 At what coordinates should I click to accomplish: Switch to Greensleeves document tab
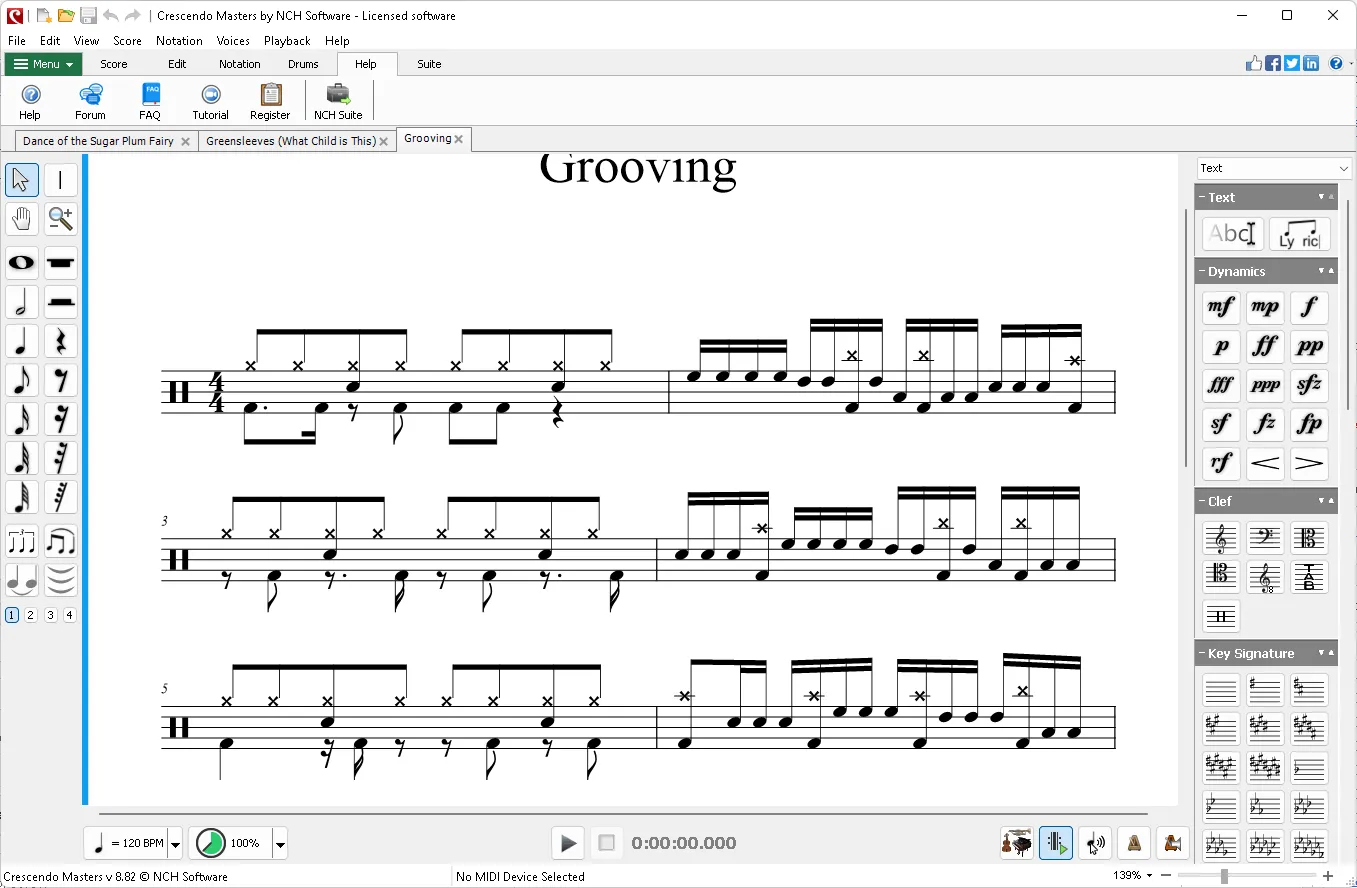[290, 141]
